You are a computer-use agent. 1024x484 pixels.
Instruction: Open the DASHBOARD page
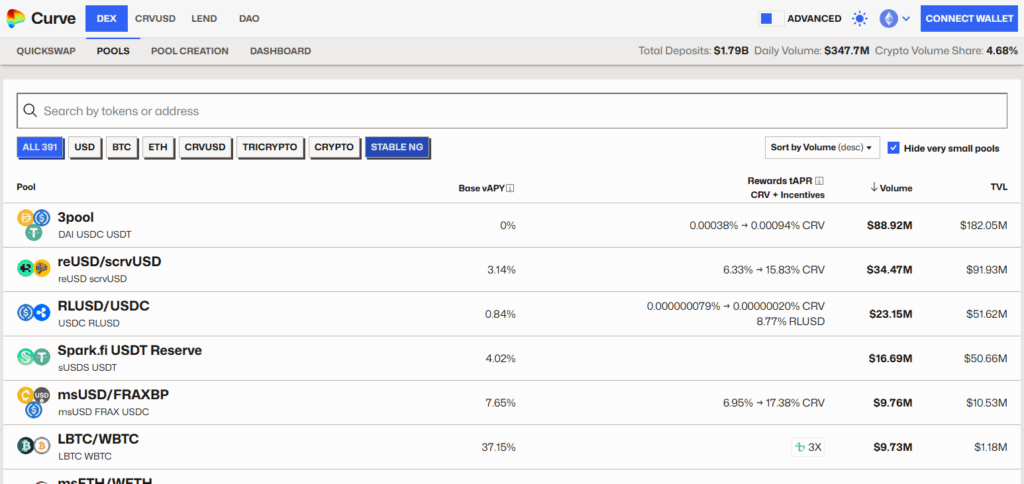pos(280,51)
